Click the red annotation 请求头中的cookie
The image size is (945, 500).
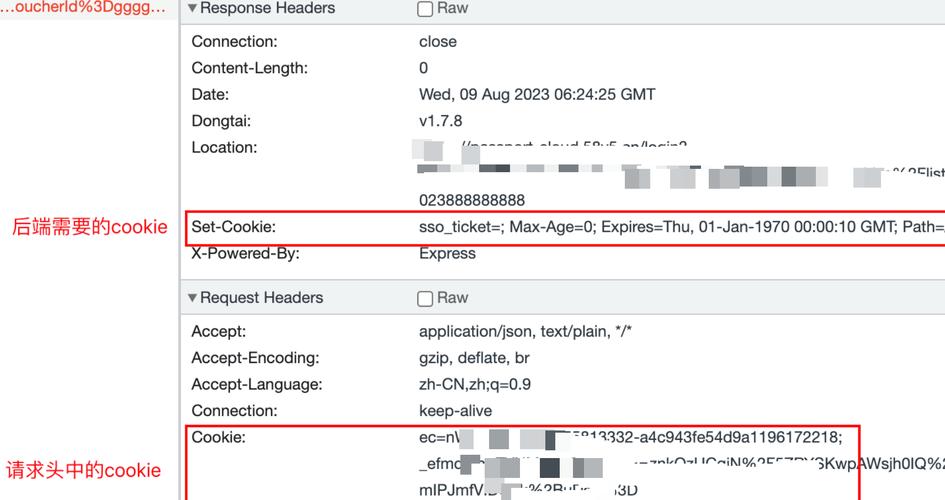83,470
